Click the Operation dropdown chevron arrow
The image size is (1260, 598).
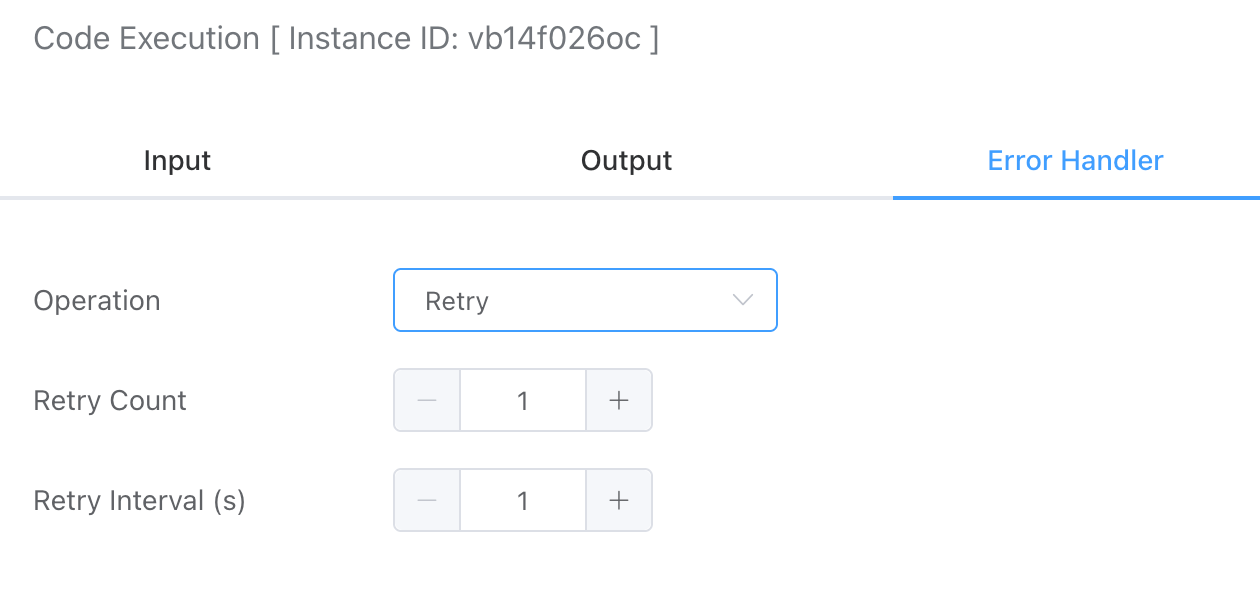click(742, 300)
